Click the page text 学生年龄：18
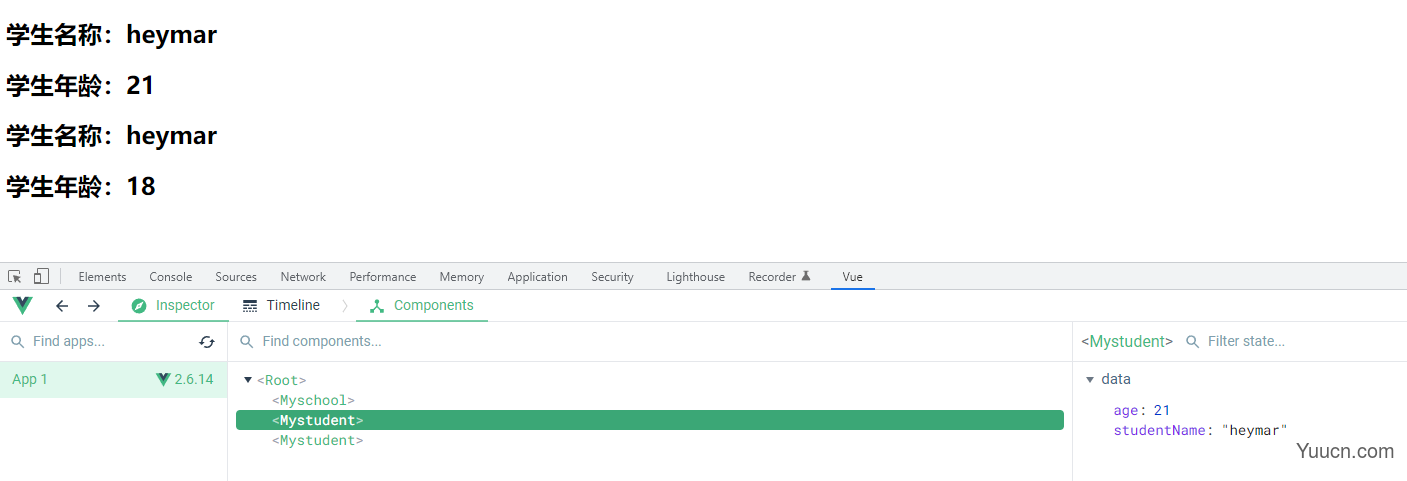The image size is (1407, 481). 80,187
